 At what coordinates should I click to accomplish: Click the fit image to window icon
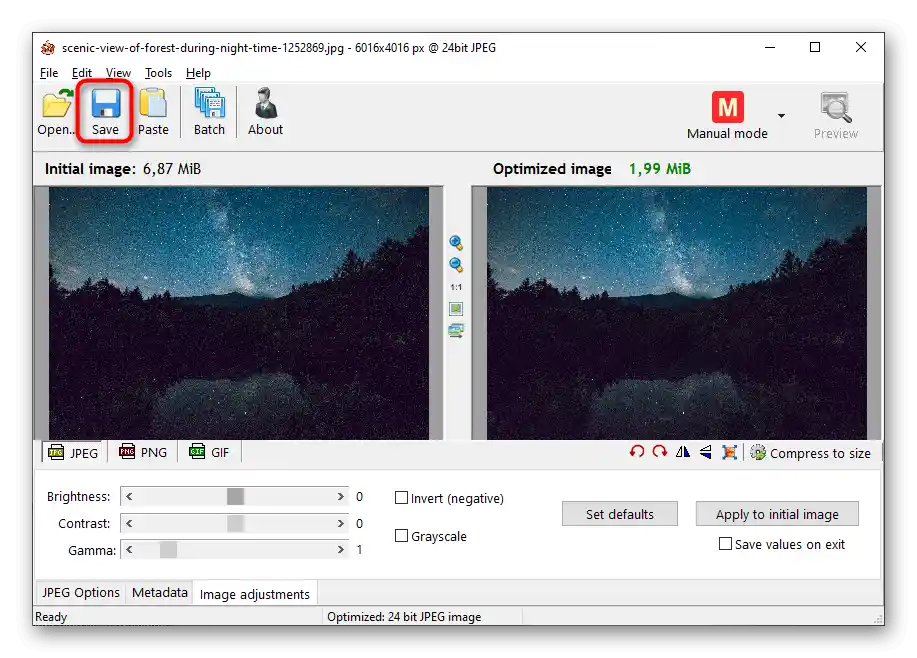pos(456,309)
